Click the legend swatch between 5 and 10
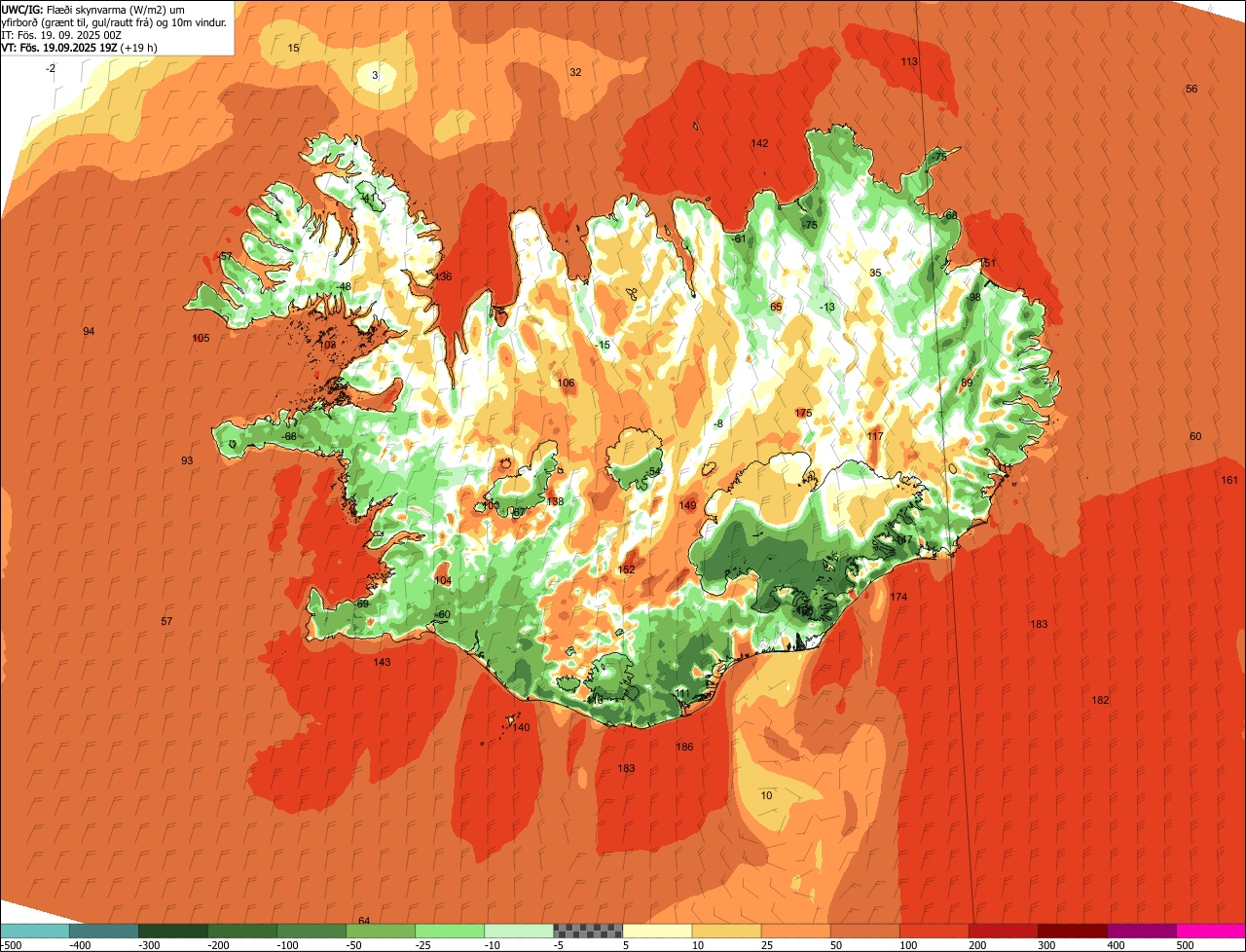Viewport: 1246px width, 952px height. [657, 931]
